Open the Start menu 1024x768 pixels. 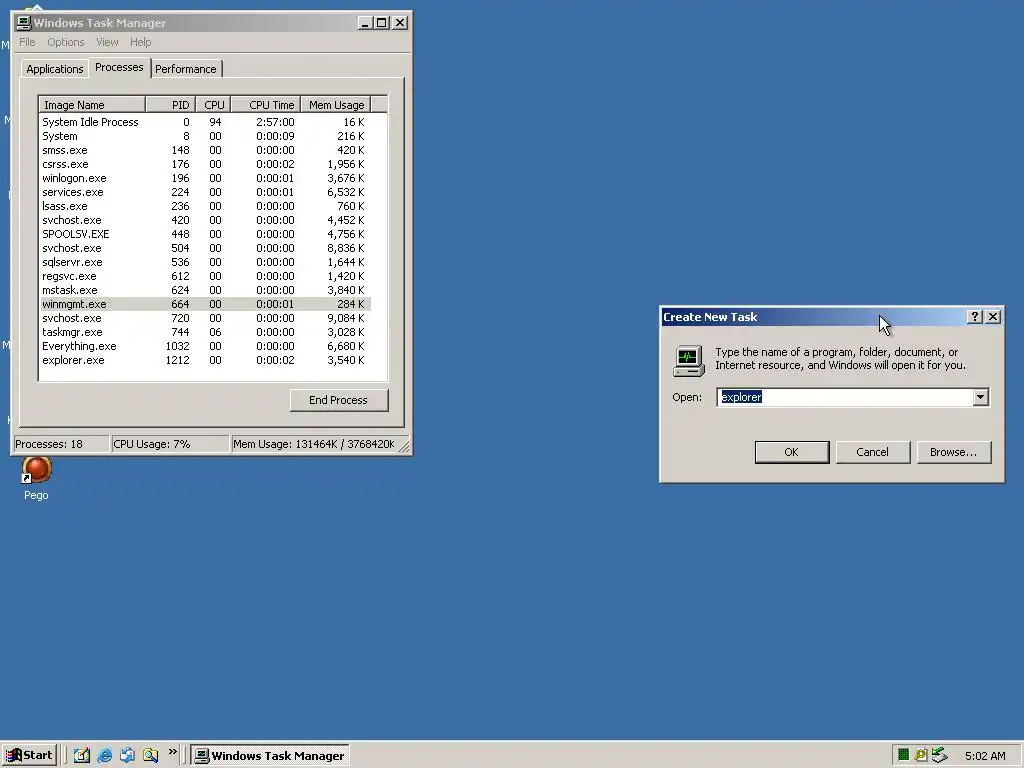coord(29,756)
